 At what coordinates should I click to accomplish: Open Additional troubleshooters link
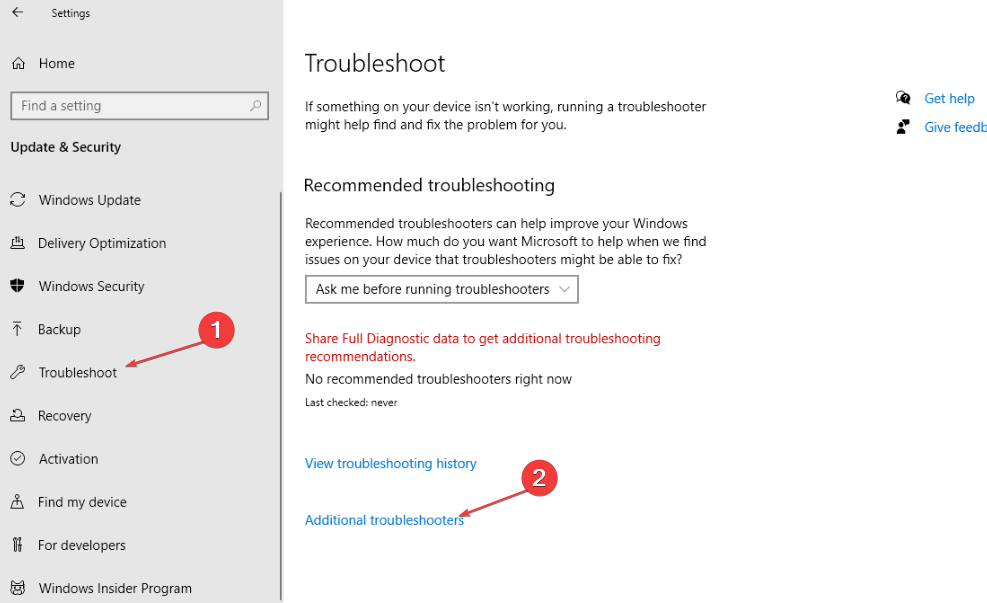[384, 520]
